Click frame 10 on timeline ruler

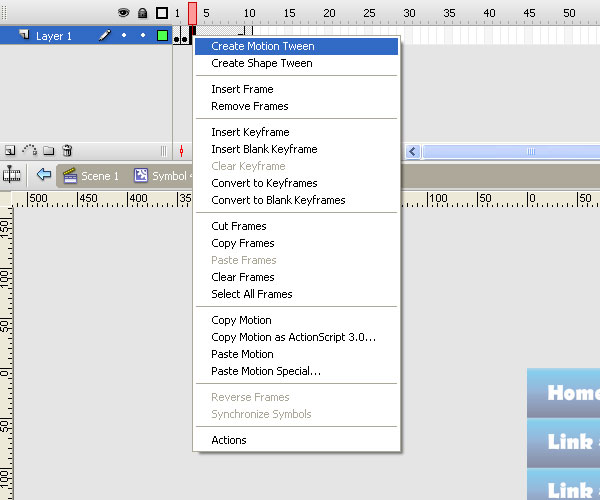[x=249, y=13]
